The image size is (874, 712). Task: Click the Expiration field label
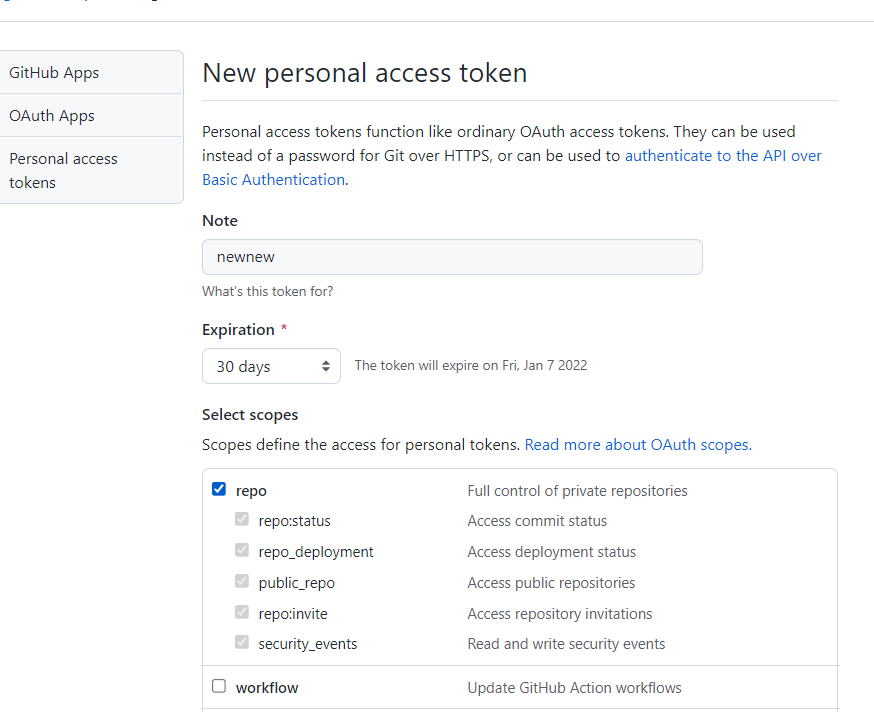point(238,330)
